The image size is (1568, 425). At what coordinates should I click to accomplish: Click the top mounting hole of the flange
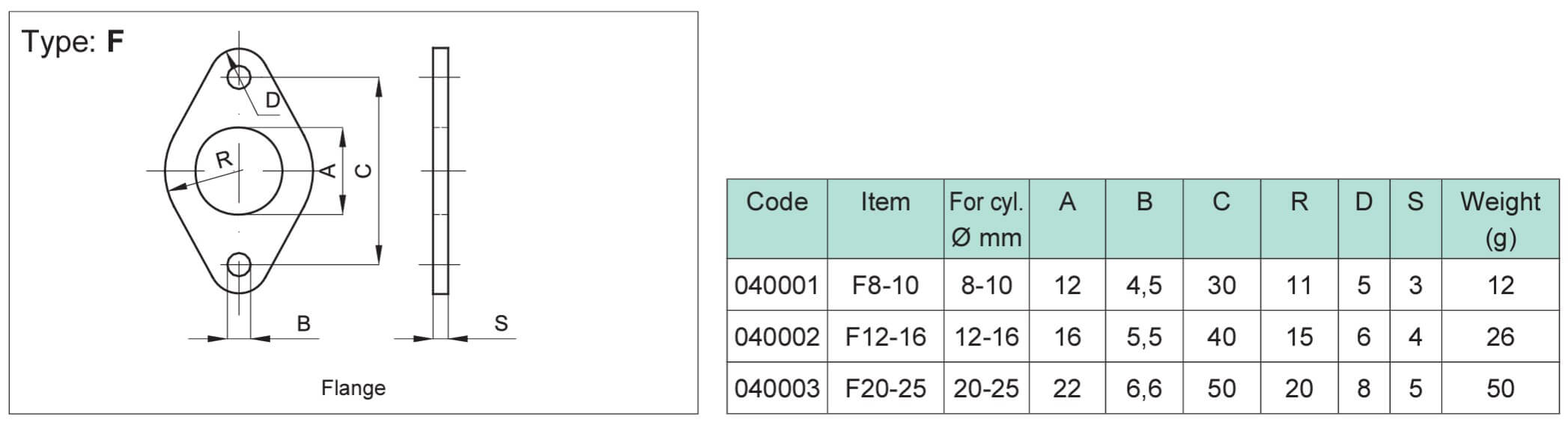pos(239,76)
